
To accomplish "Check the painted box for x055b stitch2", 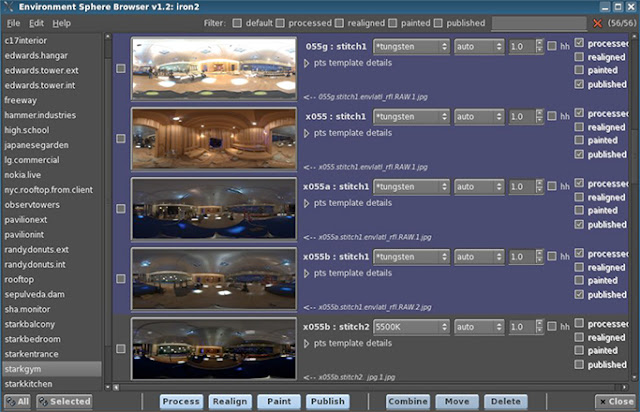I will click(579, 350).
